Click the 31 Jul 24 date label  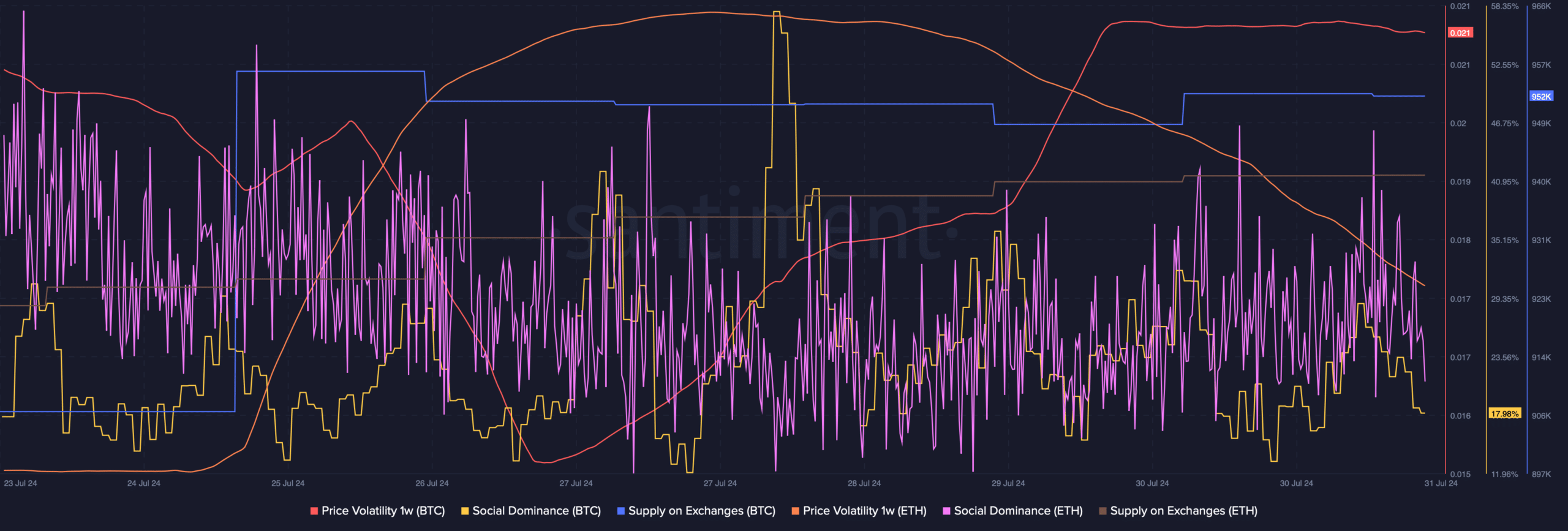click(x=1441, y=483)
